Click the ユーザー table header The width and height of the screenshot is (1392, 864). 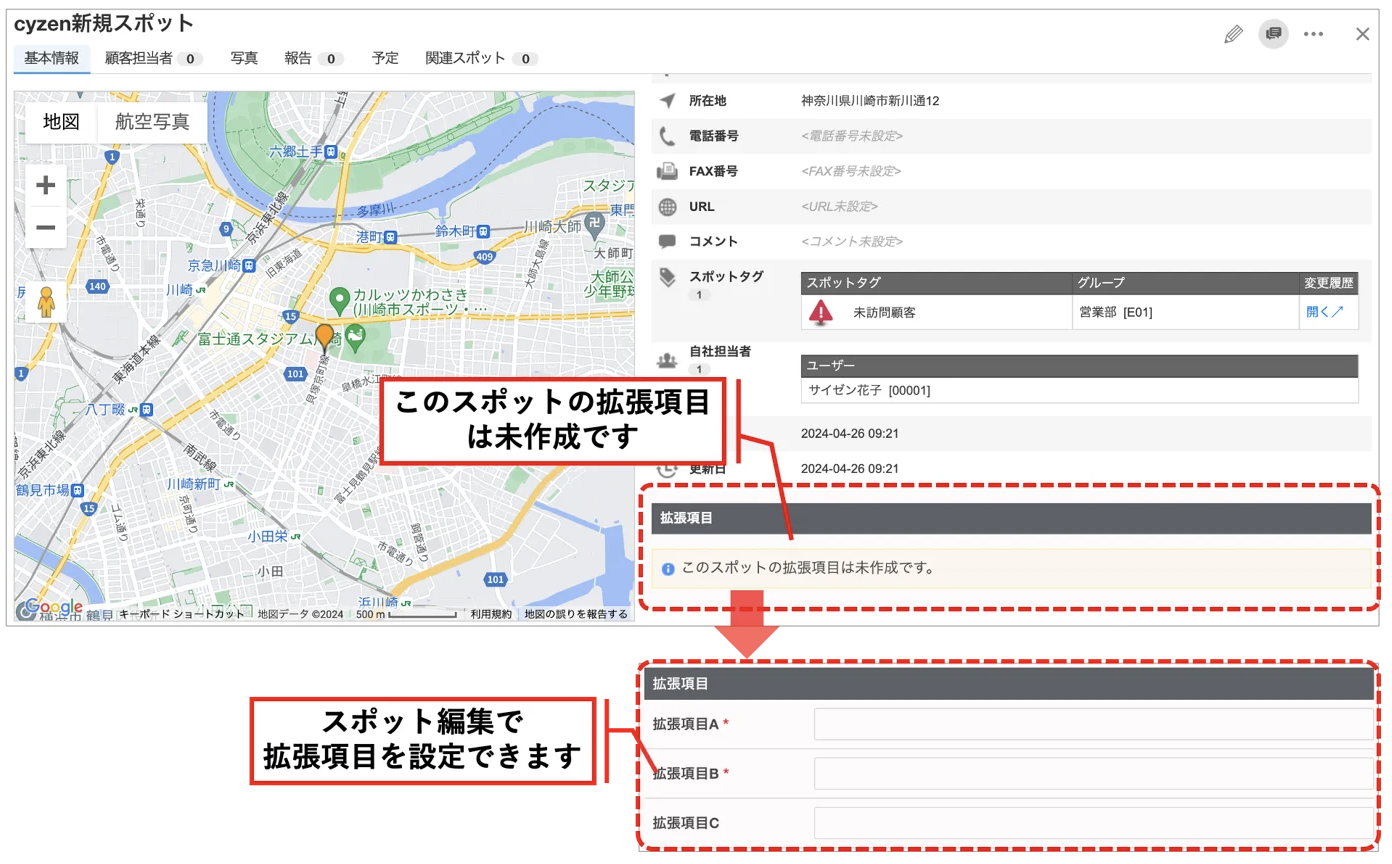click(1079, 366)
